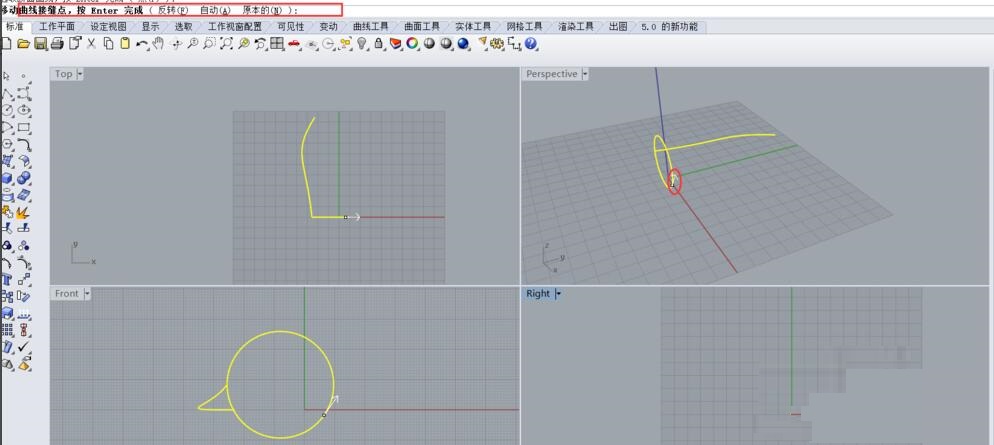The height and width of the screenshot is (445, 994).
Task: Click the Save file icon
Action: coord(40,44)
